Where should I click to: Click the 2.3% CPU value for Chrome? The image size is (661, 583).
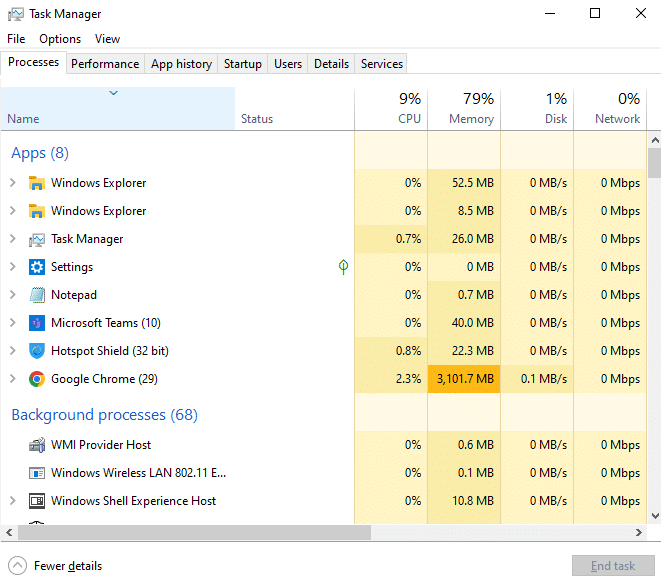pos(408,379)
